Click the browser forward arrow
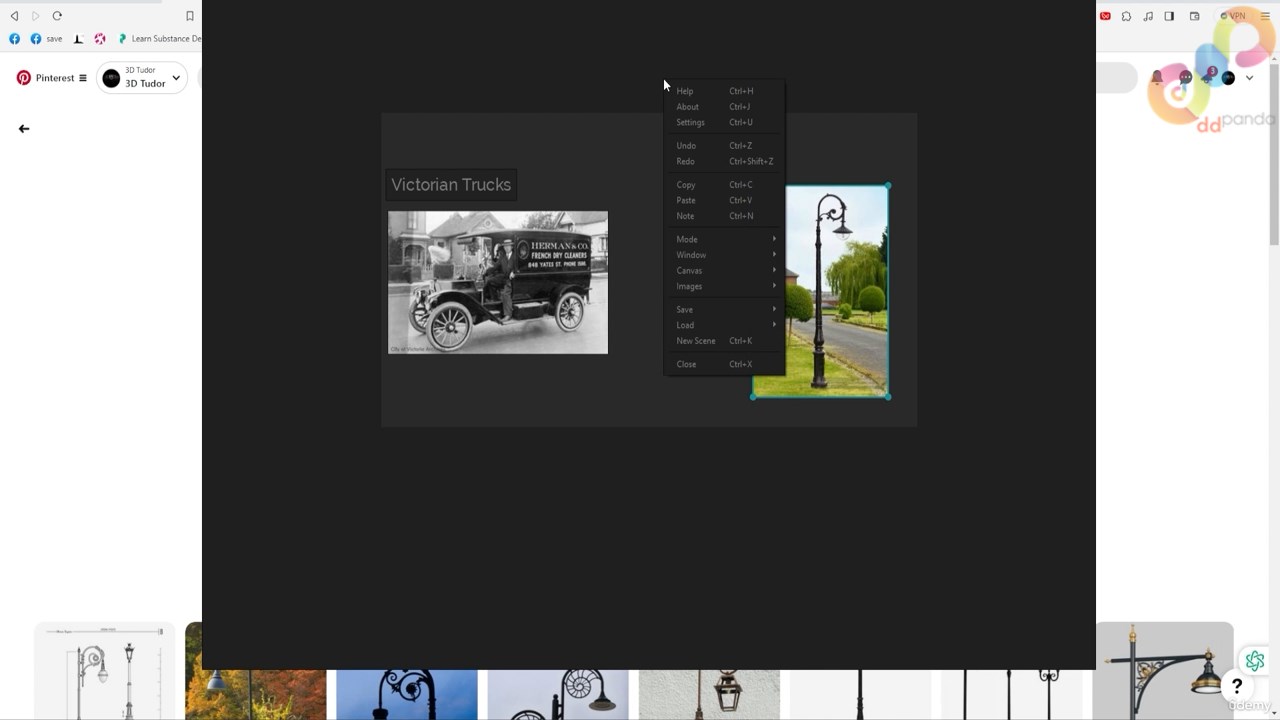The image size is (1280, 720). [35, 16]
